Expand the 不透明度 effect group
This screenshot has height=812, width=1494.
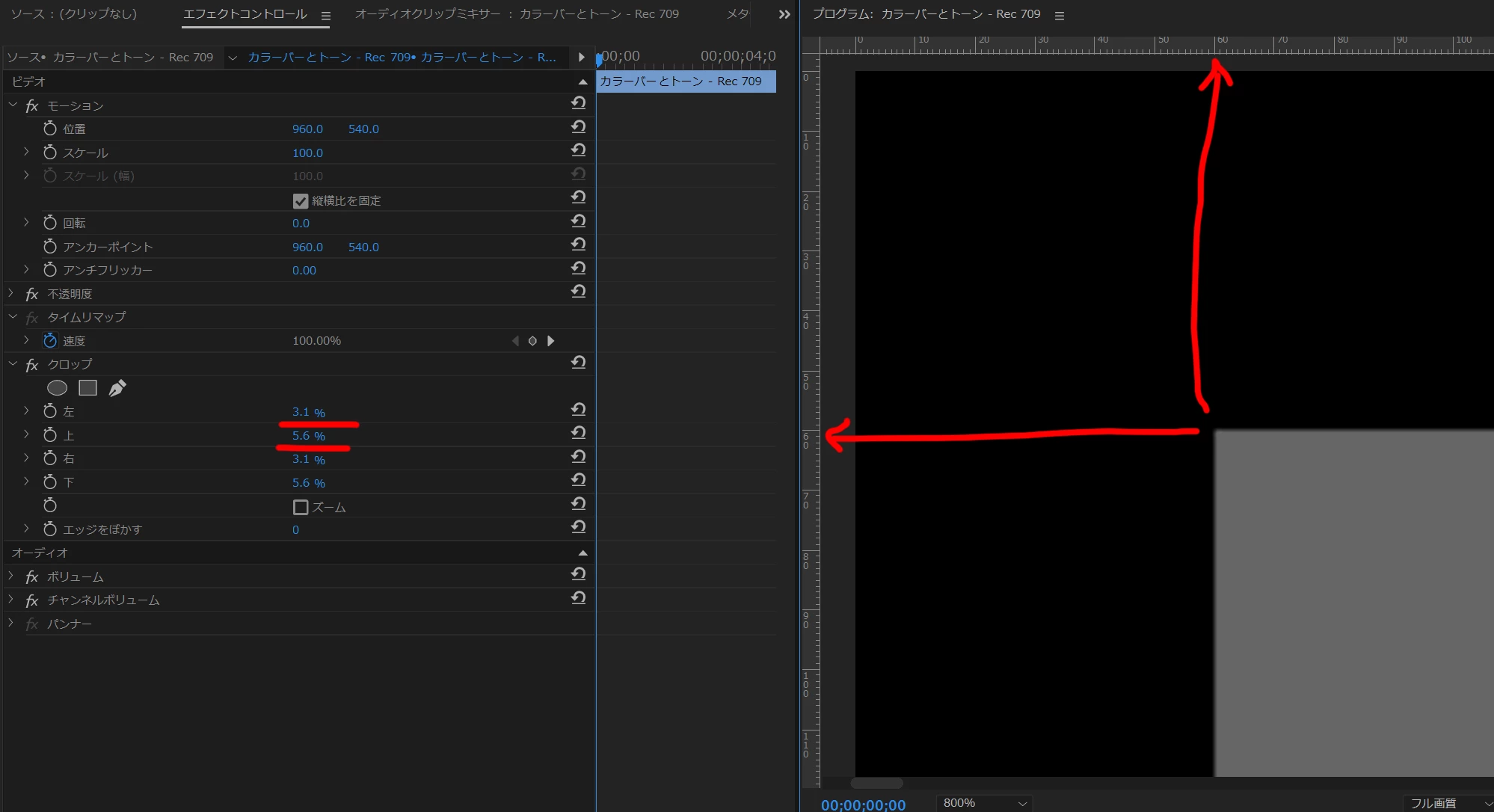[11, 294]
